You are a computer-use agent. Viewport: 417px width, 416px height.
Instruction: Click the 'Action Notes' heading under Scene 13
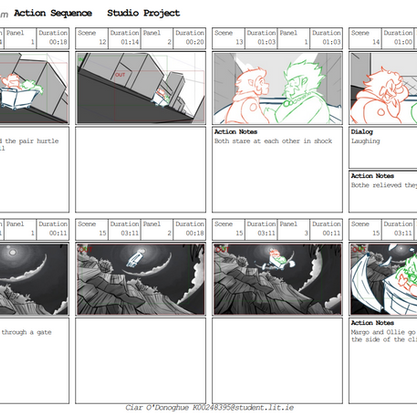[x=236, y=132]
